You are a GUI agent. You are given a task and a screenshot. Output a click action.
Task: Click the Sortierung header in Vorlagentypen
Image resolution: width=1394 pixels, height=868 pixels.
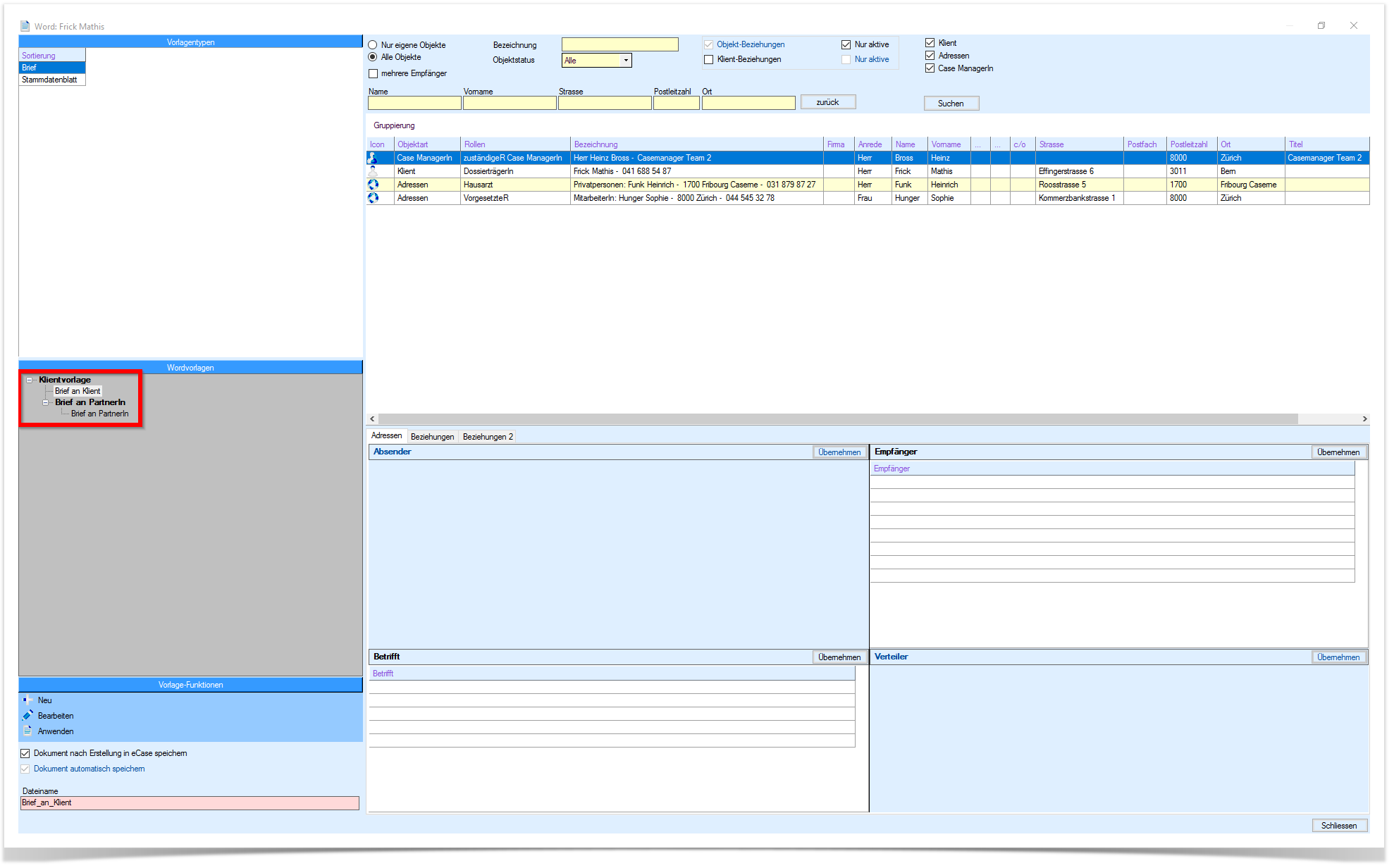(x=52, y=56)
